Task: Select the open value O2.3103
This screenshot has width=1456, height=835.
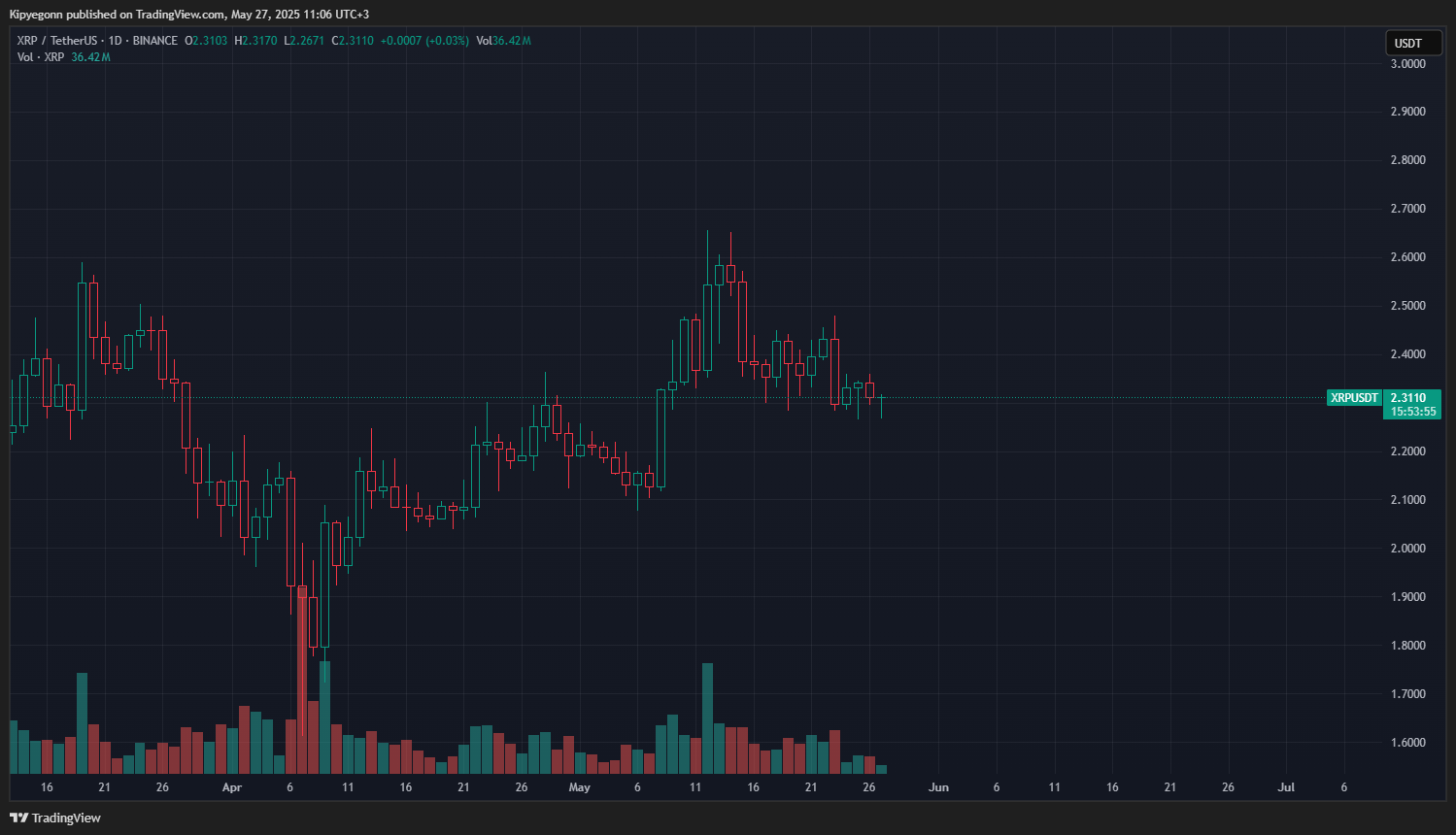Action: pos(206,41)
